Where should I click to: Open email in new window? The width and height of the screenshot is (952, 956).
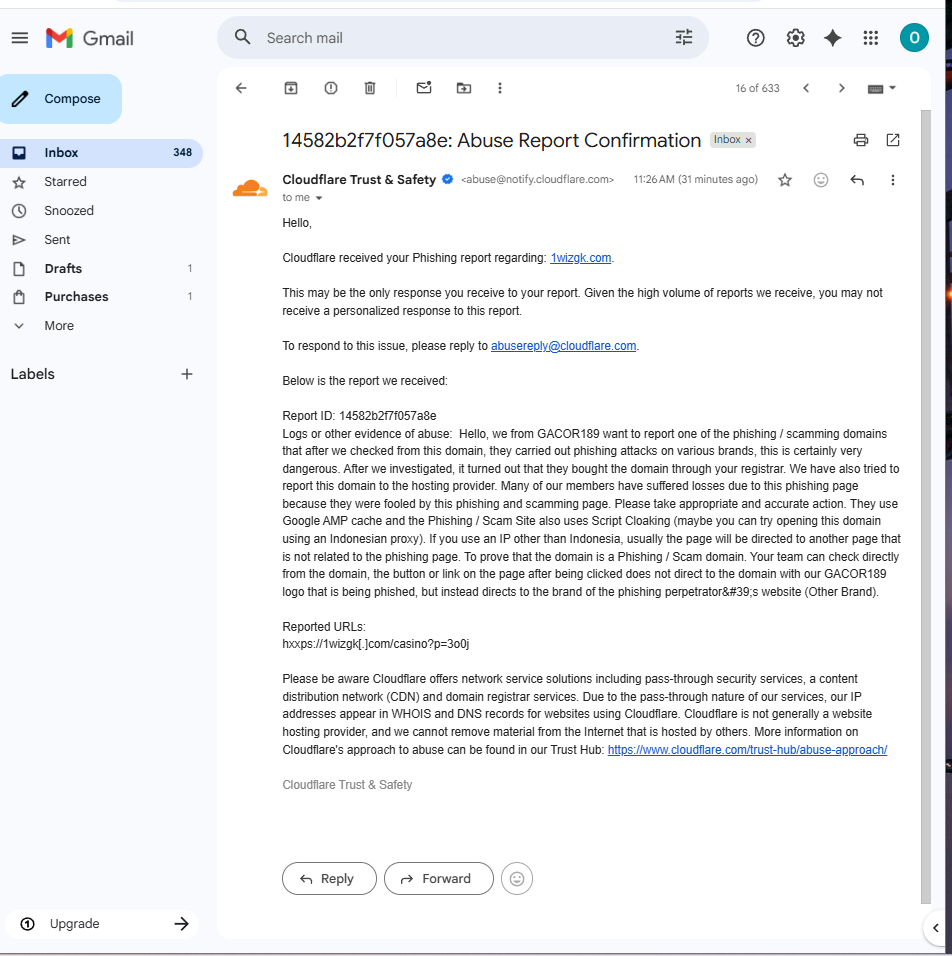[x=893, y=140]
